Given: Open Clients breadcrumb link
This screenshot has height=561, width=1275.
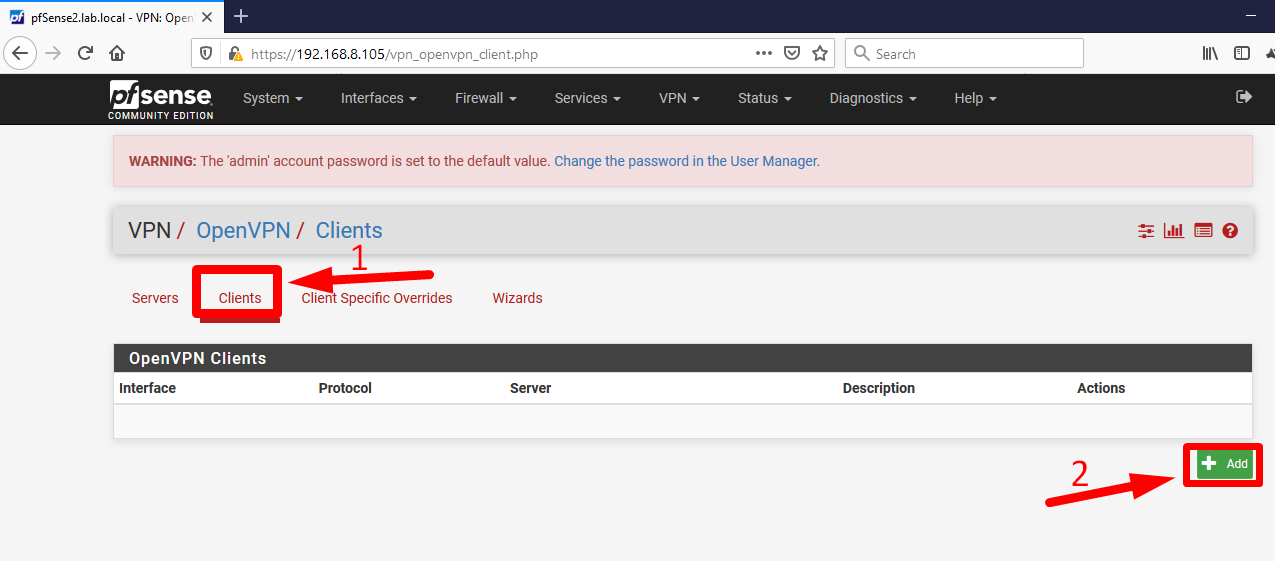Looking at the screenshot, I should [x=349, y=231].
